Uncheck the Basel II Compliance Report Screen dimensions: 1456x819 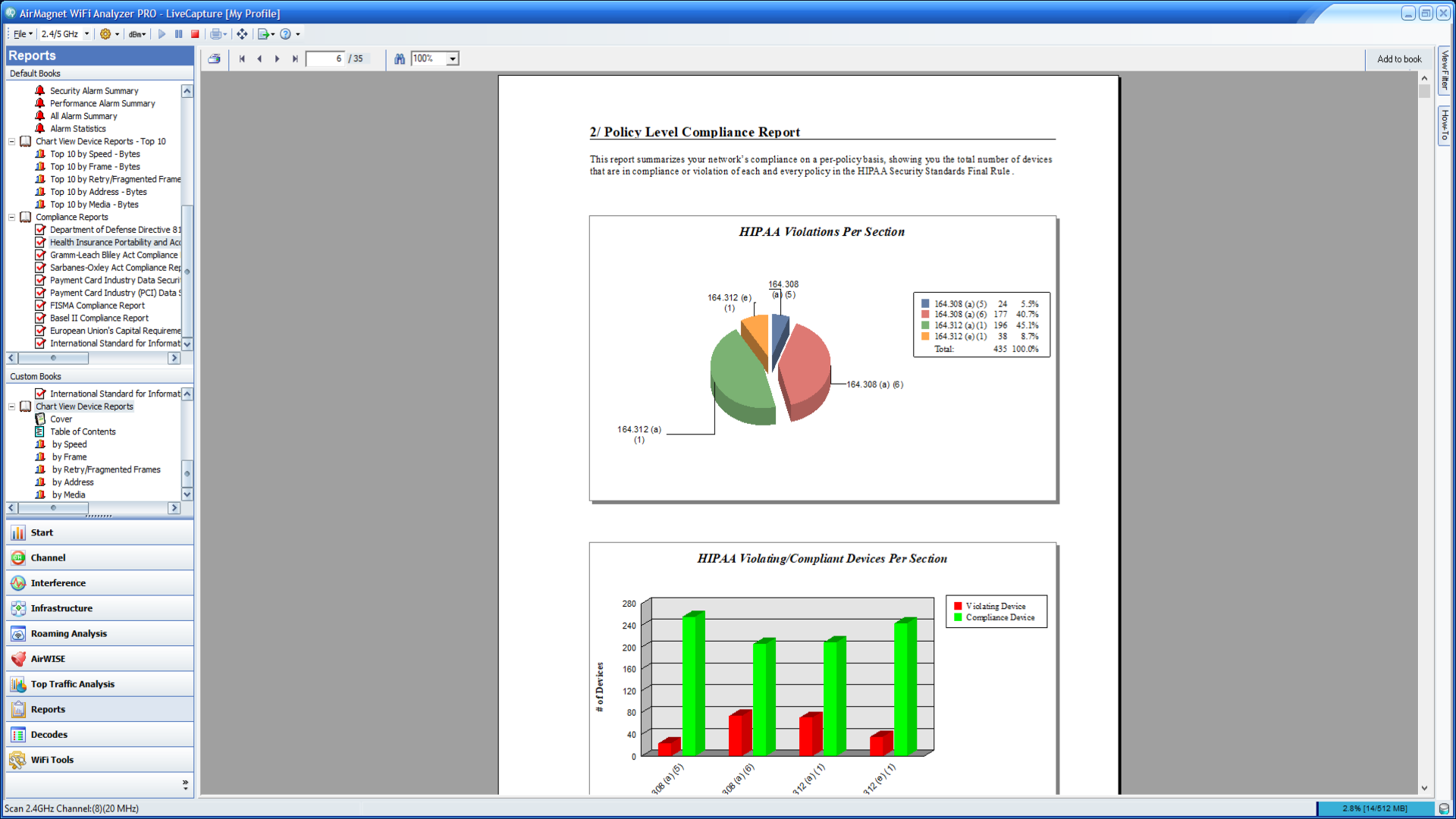41,318
